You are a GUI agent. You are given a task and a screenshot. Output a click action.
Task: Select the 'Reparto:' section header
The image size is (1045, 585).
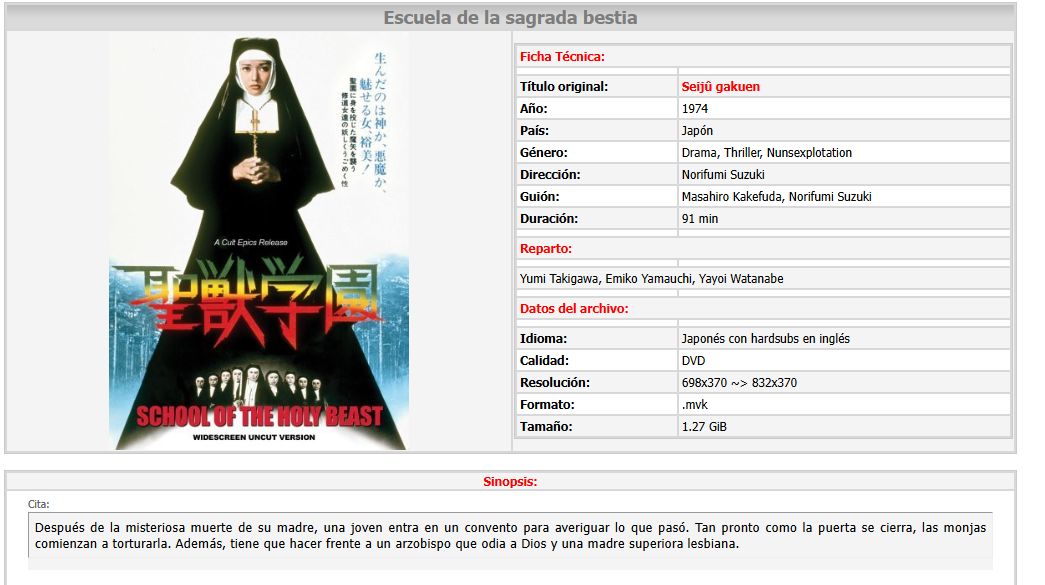coord(546,249)
